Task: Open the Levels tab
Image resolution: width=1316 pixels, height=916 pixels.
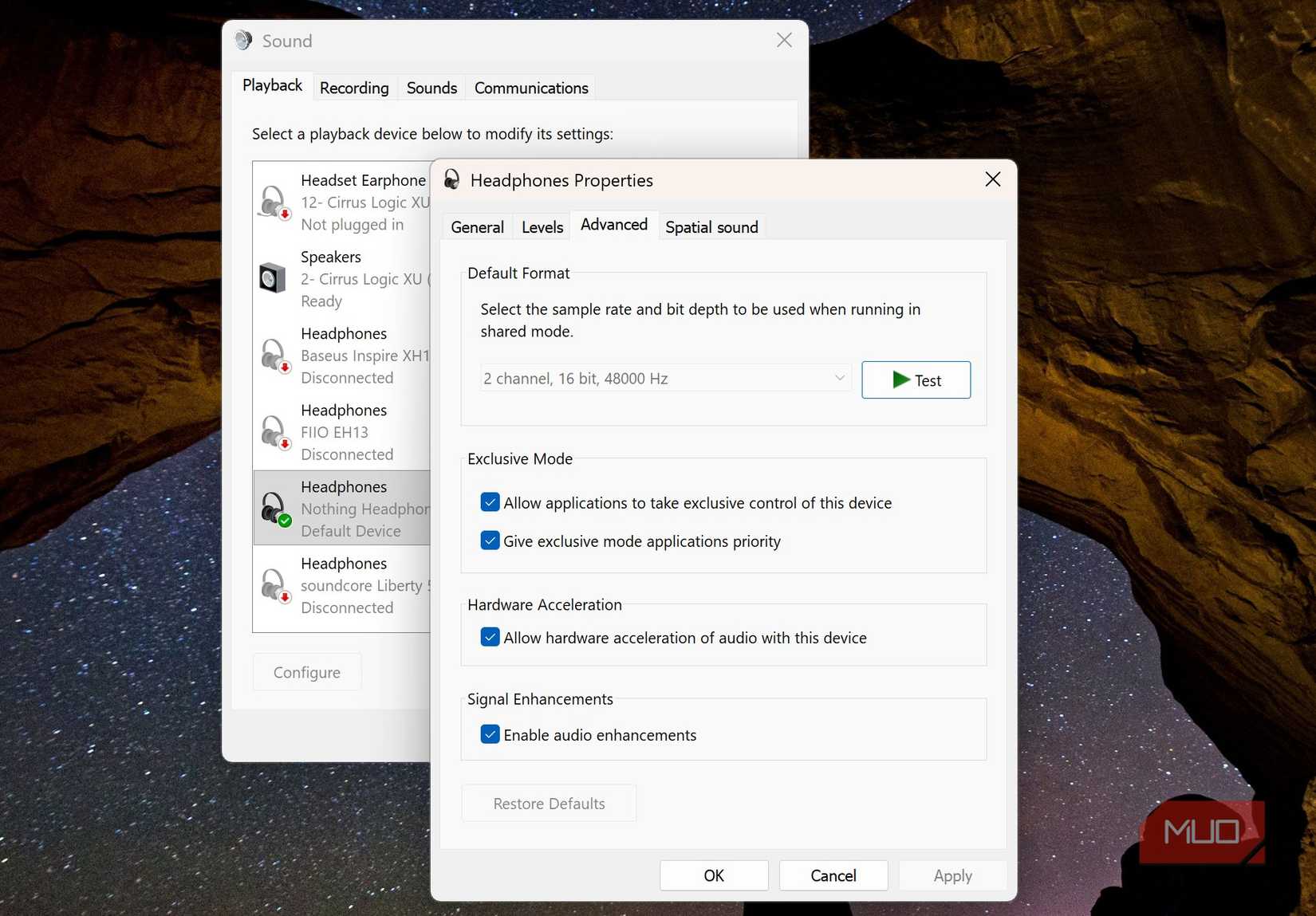Action: tap(542, 227)
